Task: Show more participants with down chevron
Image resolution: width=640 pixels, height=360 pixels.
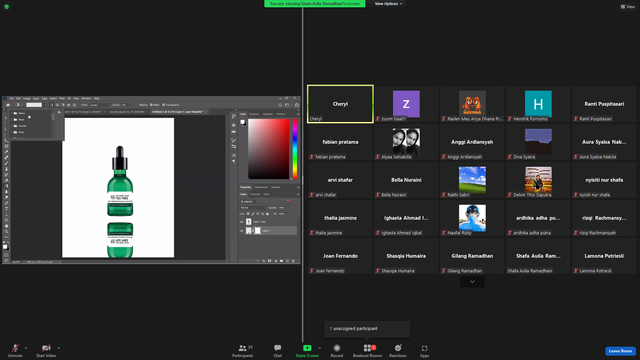Action: tap(472, 282)
